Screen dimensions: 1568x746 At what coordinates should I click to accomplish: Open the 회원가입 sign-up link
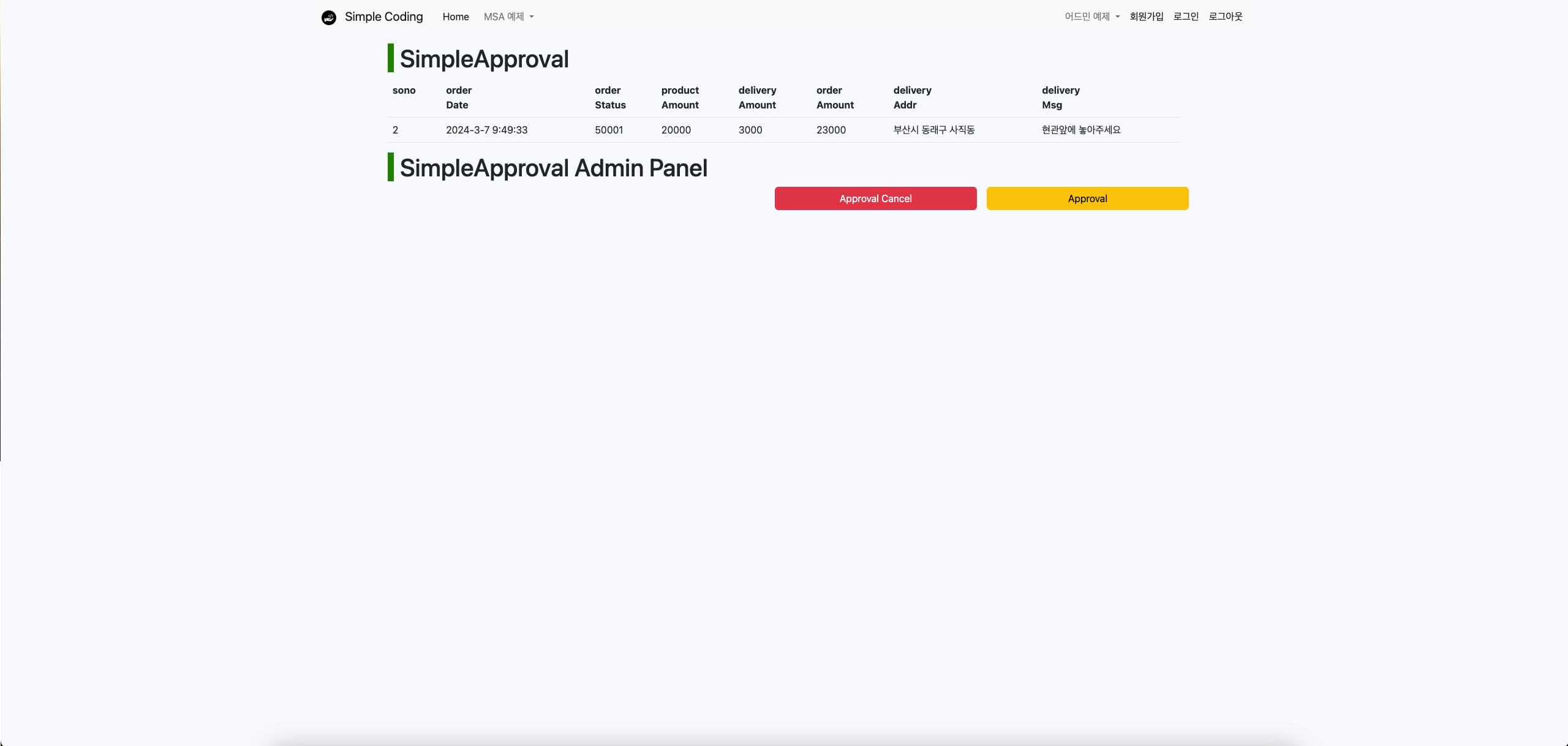click(1146, 17)
